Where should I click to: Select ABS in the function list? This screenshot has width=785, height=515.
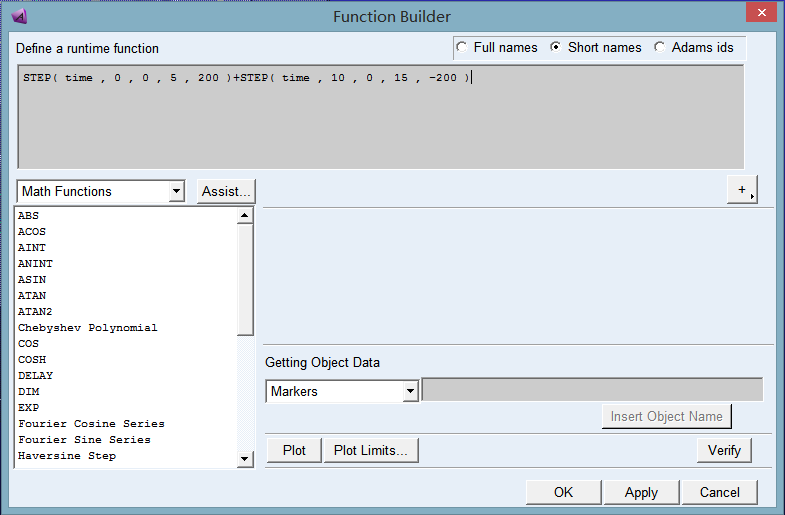(29, 215)
